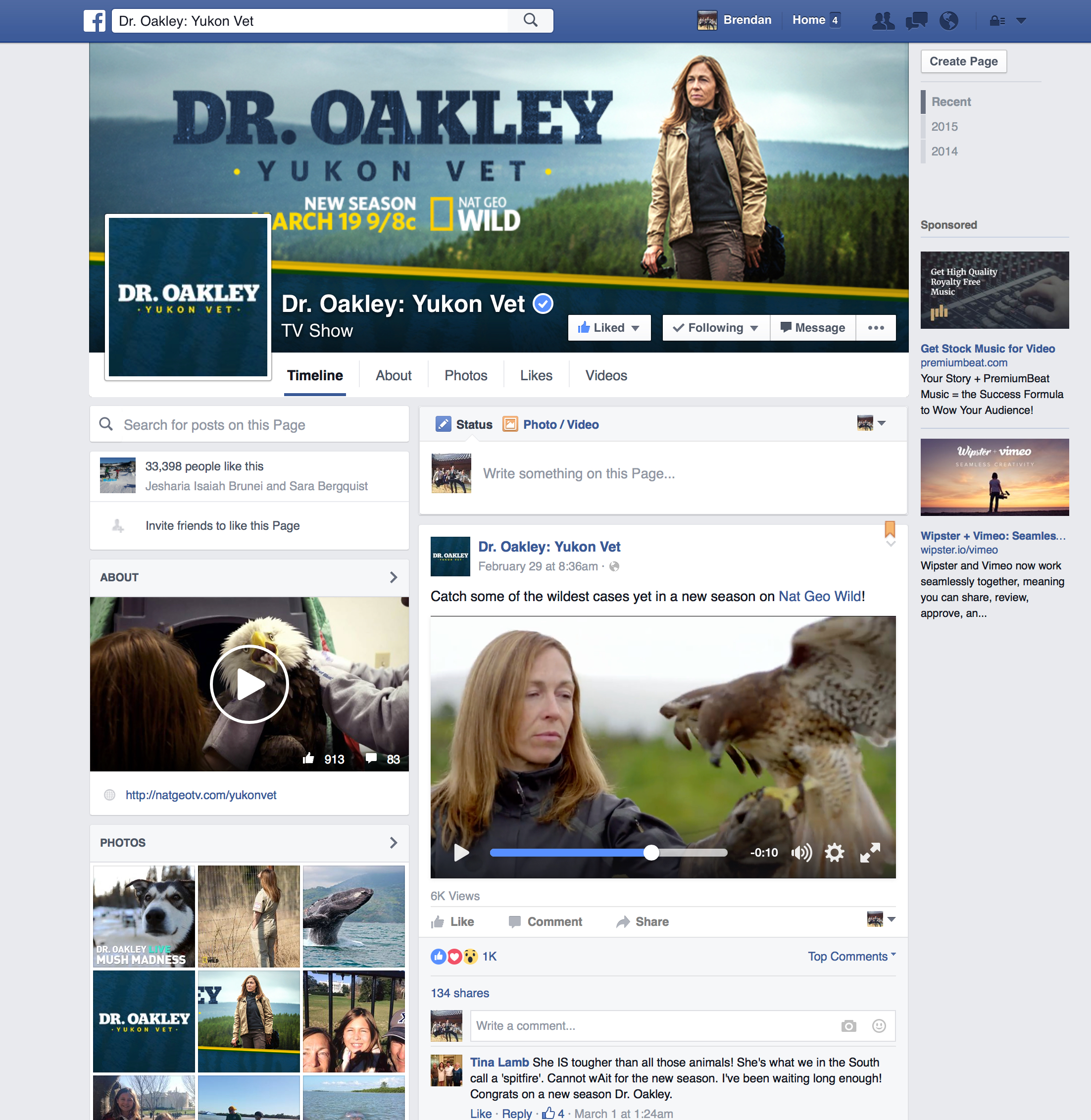1091x1120 pixels.
Task: Click the search magnifier button
Action: 531,21
